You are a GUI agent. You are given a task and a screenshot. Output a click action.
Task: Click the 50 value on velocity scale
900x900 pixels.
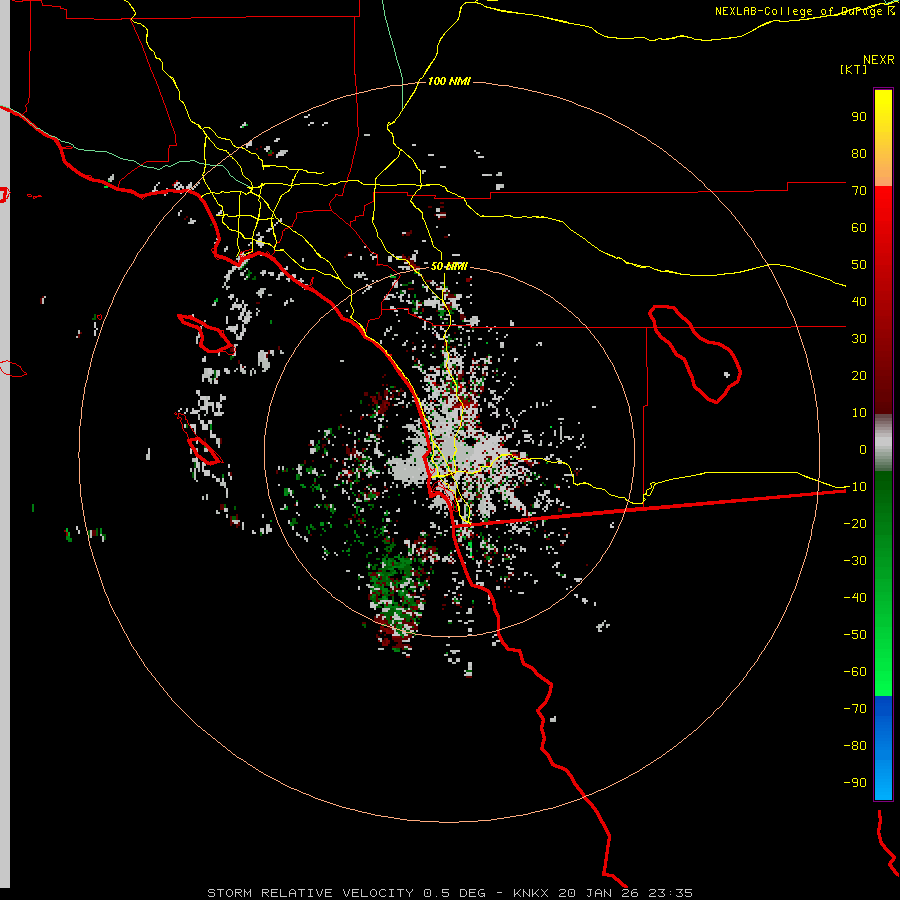(859, 265)
